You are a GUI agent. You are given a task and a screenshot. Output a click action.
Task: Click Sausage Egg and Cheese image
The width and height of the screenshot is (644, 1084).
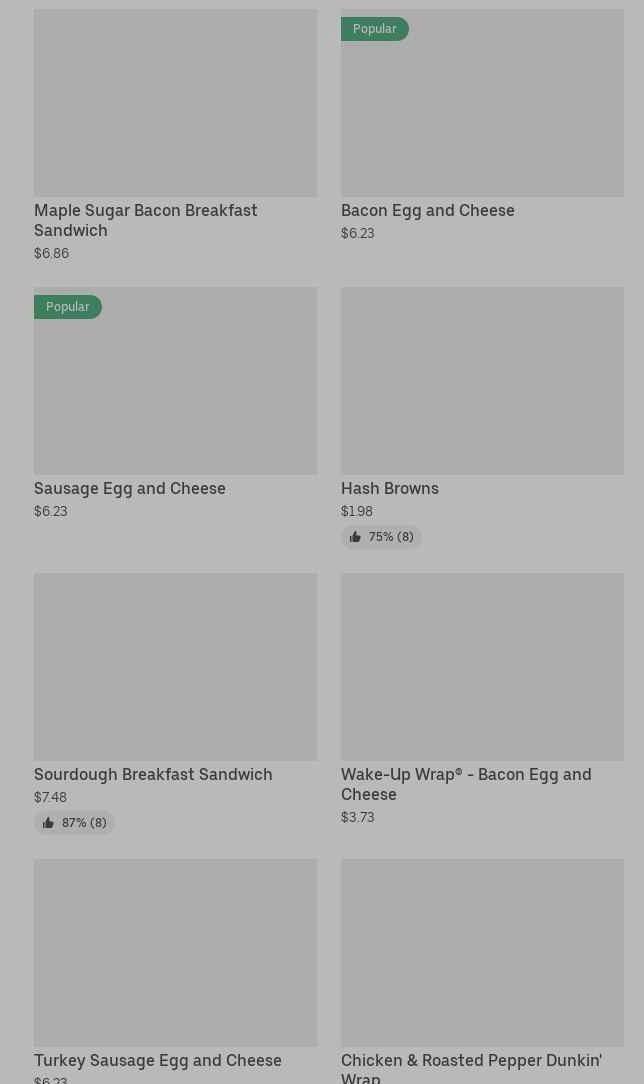pyautogui.click(x=175, y=388)
